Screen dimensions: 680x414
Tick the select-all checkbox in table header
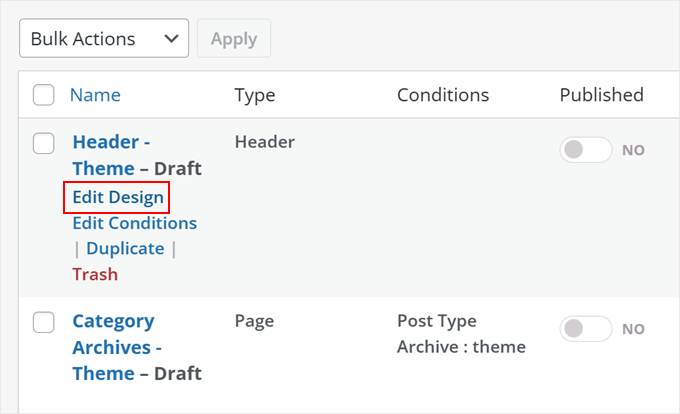click(44, 95)
